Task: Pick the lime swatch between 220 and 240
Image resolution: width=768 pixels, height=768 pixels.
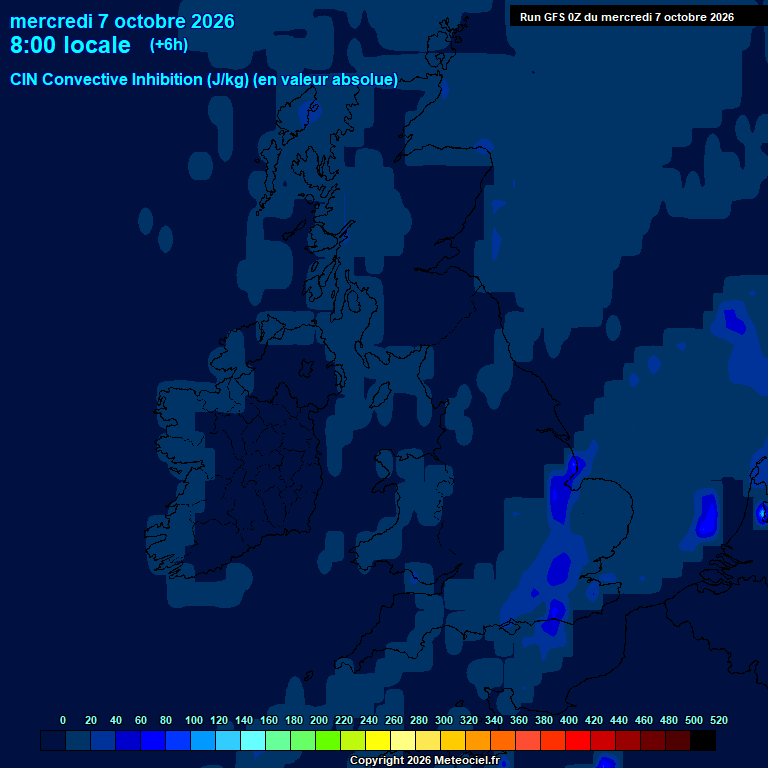Action: (x=353, y=740)
